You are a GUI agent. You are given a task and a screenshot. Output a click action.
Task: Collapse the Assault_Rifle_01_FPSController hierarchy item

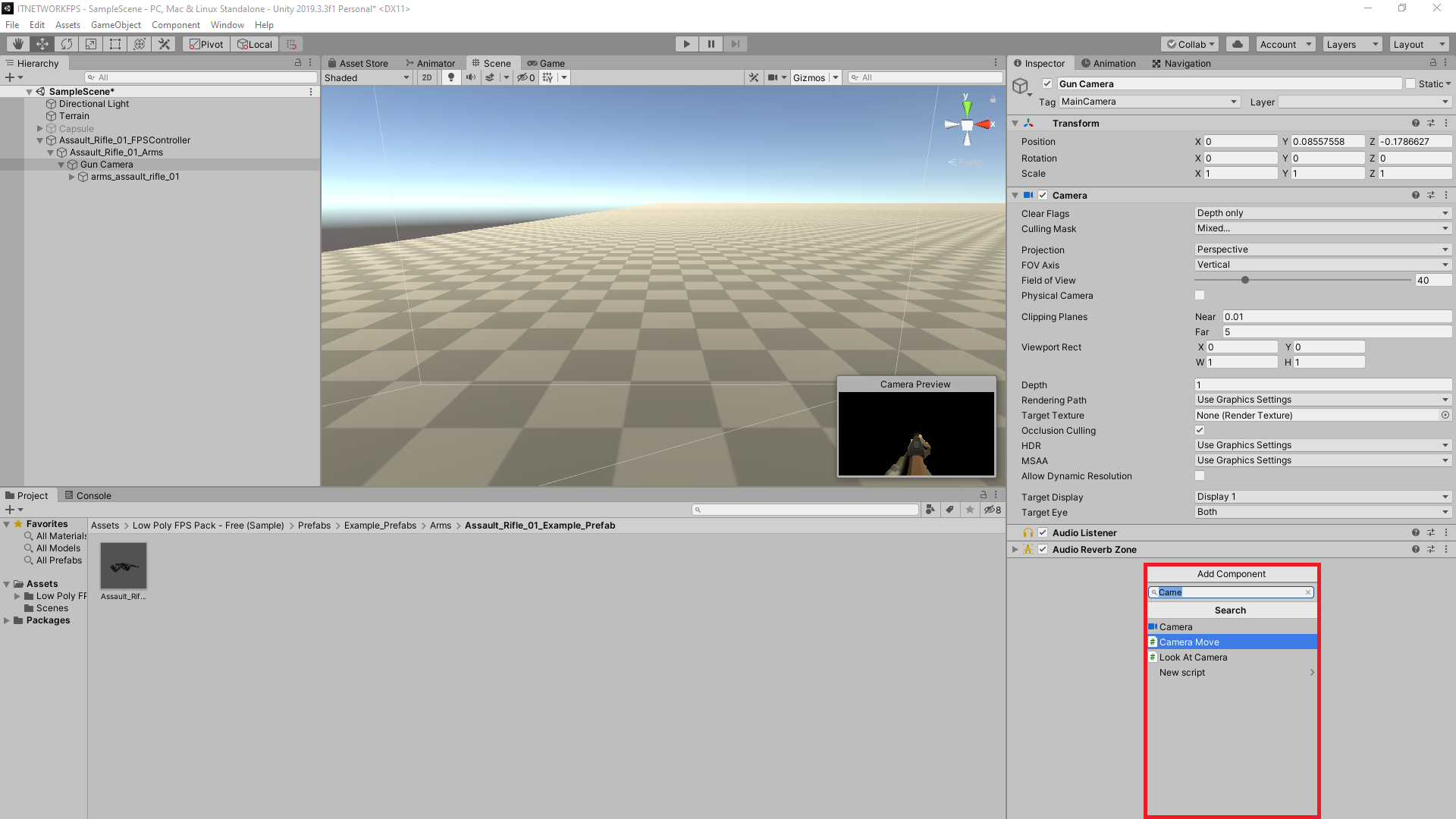point(39,140)
